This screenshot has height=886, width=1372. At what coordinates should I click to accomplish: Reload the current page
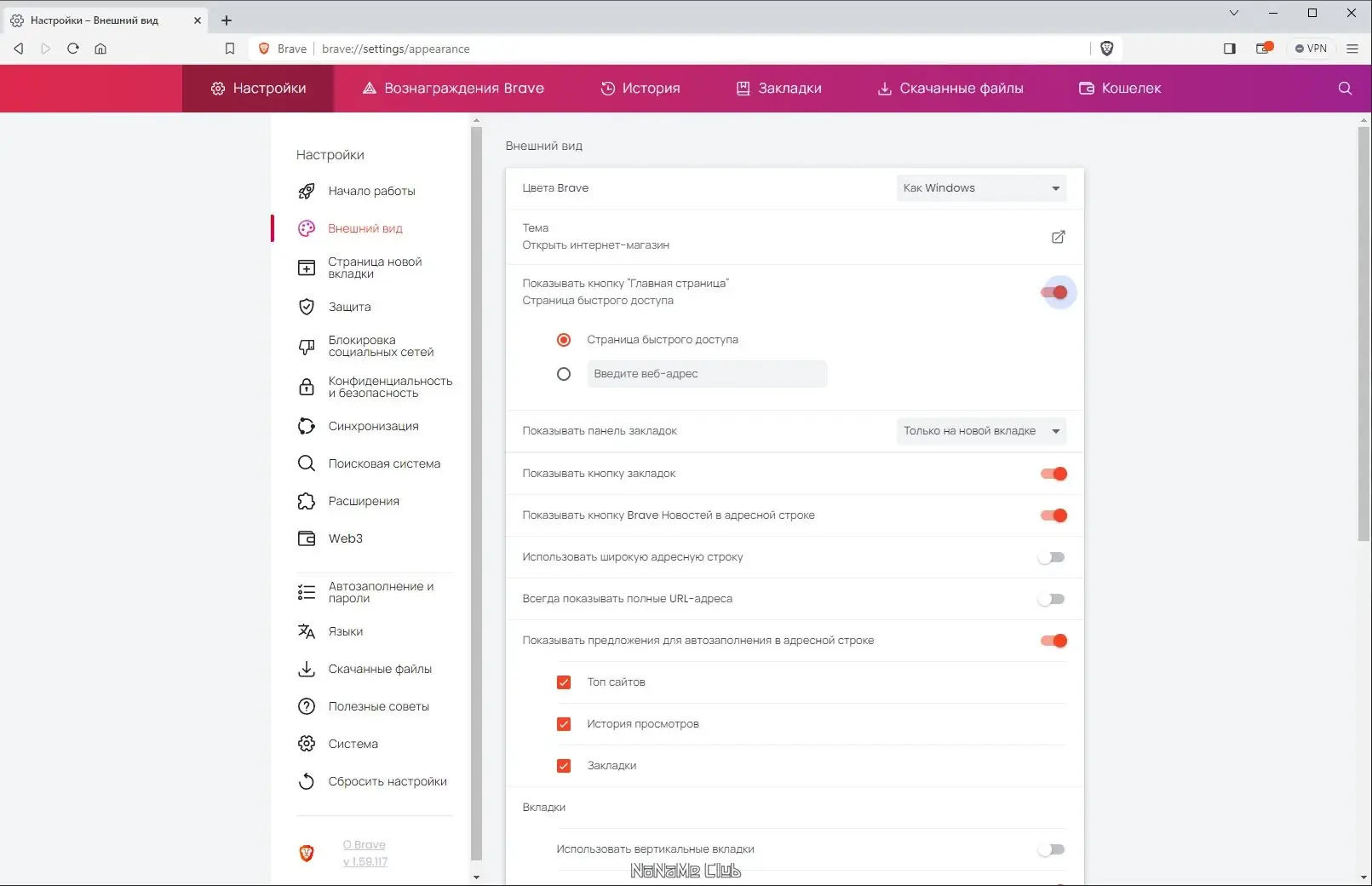click(x=73, y=49)
